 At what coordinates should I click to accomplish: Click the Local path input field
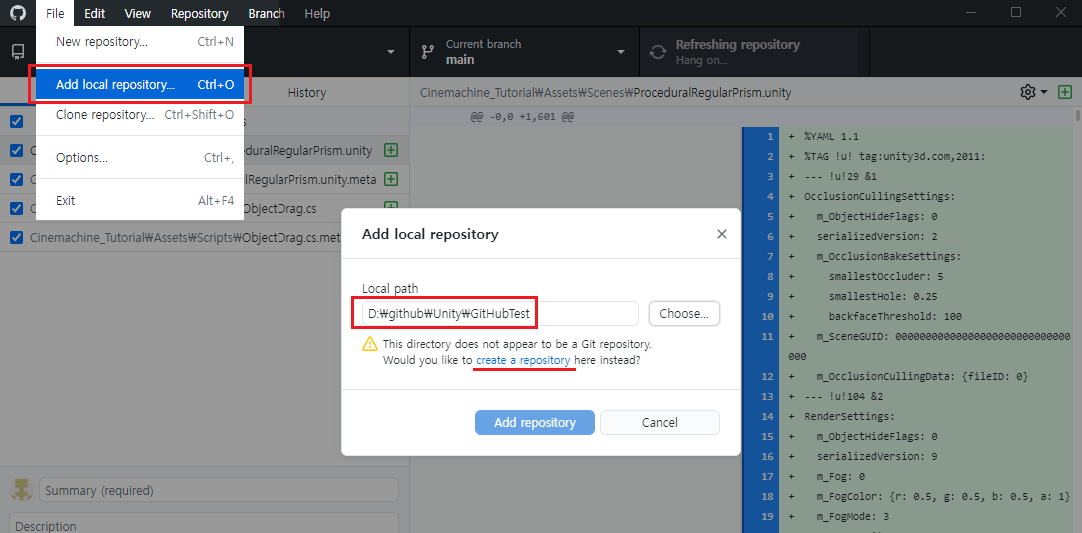tap(500, 313)
